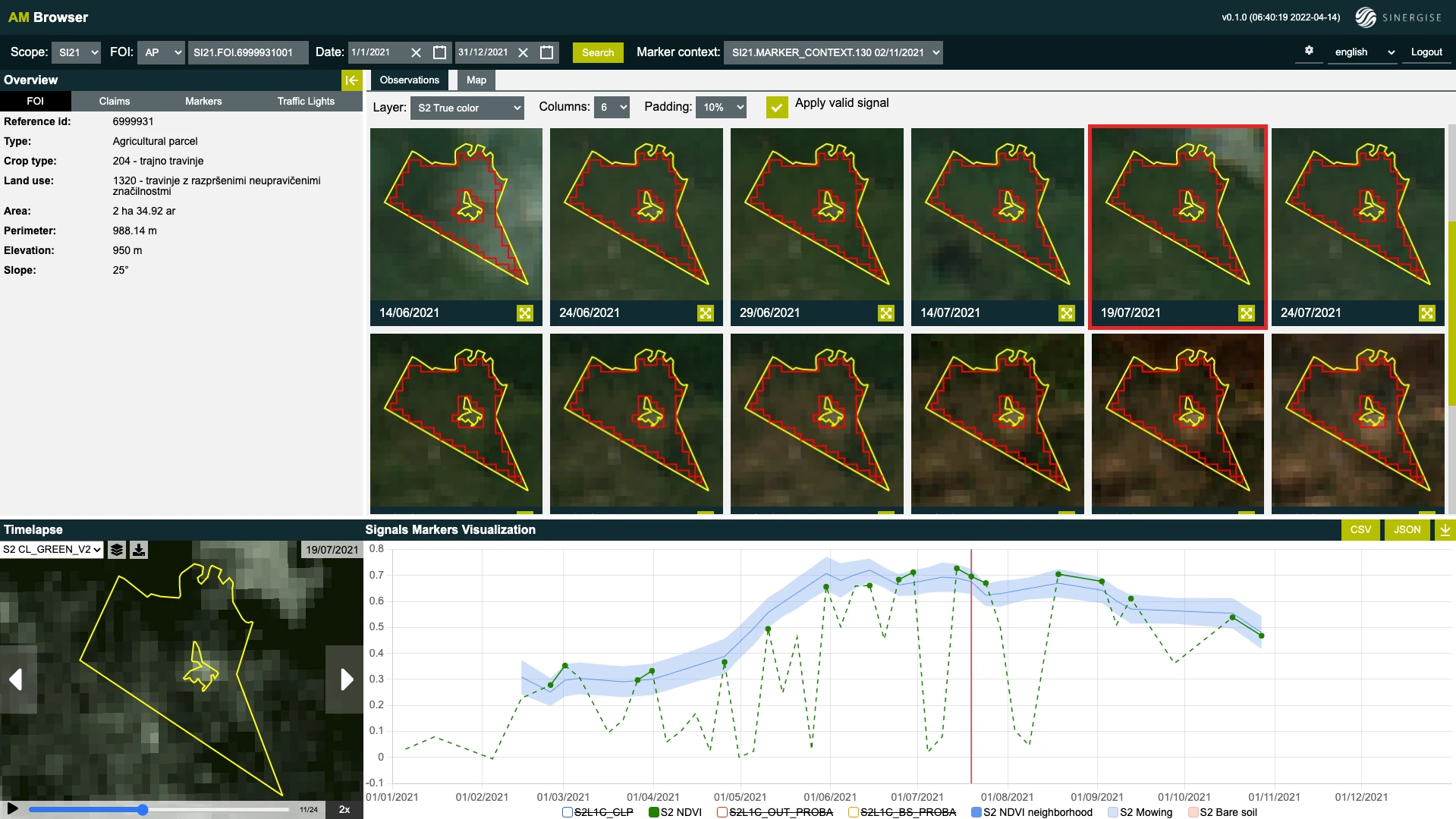Screen dimensions: 1456x819
Task: Expand the 19/07/2021 observation image to fullscreen
Action: click(x=1246, y=313)
